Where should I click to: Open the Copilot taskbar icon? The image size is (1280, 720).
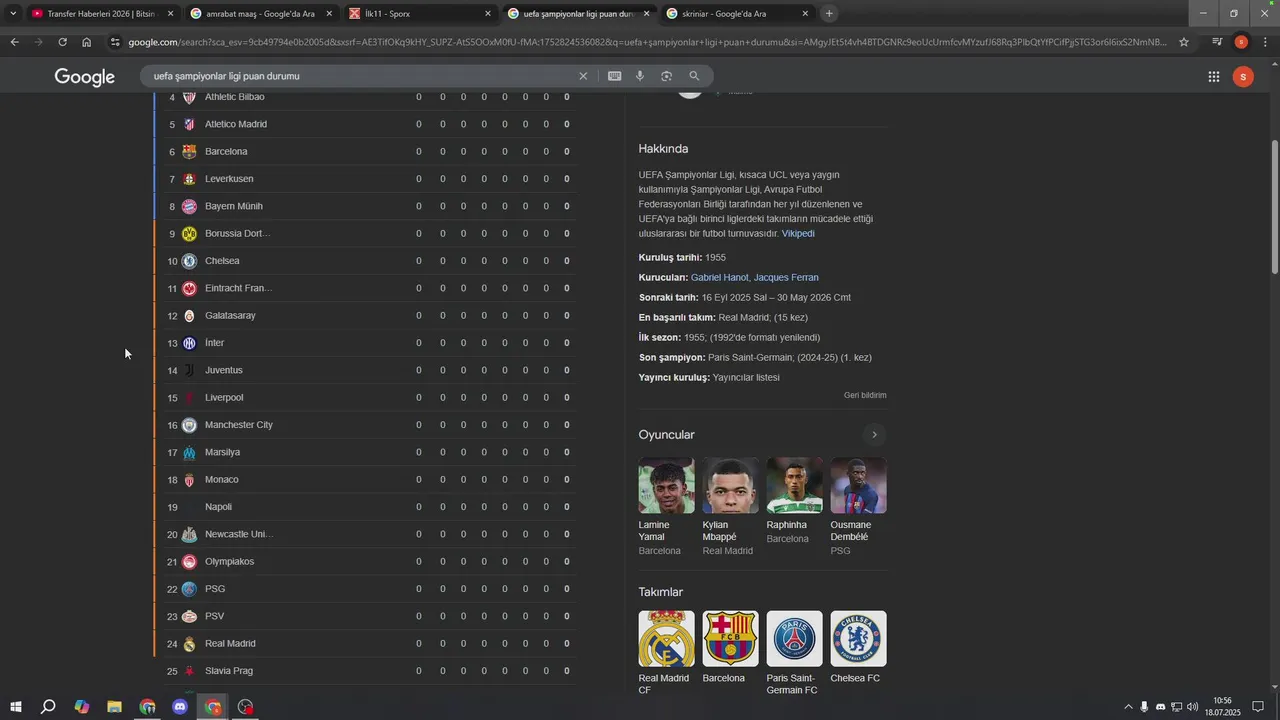tap(82, 707)
